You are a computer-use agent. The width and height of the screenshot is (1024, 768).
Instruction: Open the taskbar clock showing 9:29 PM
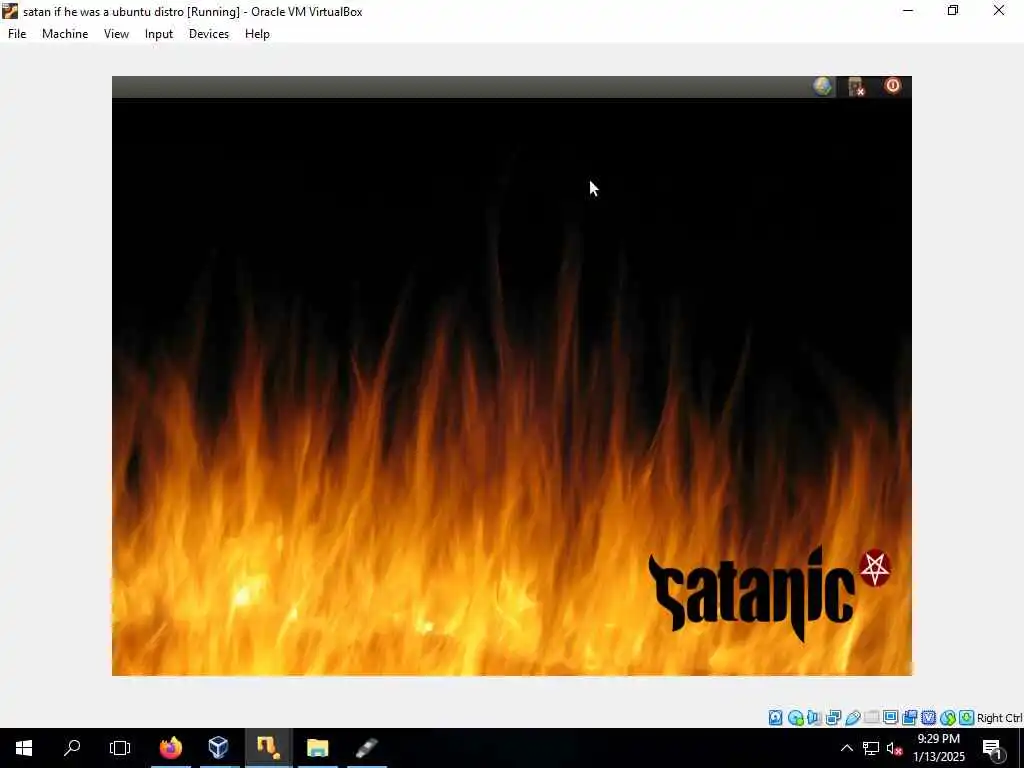pyautogui.click(x=938, y=748)
